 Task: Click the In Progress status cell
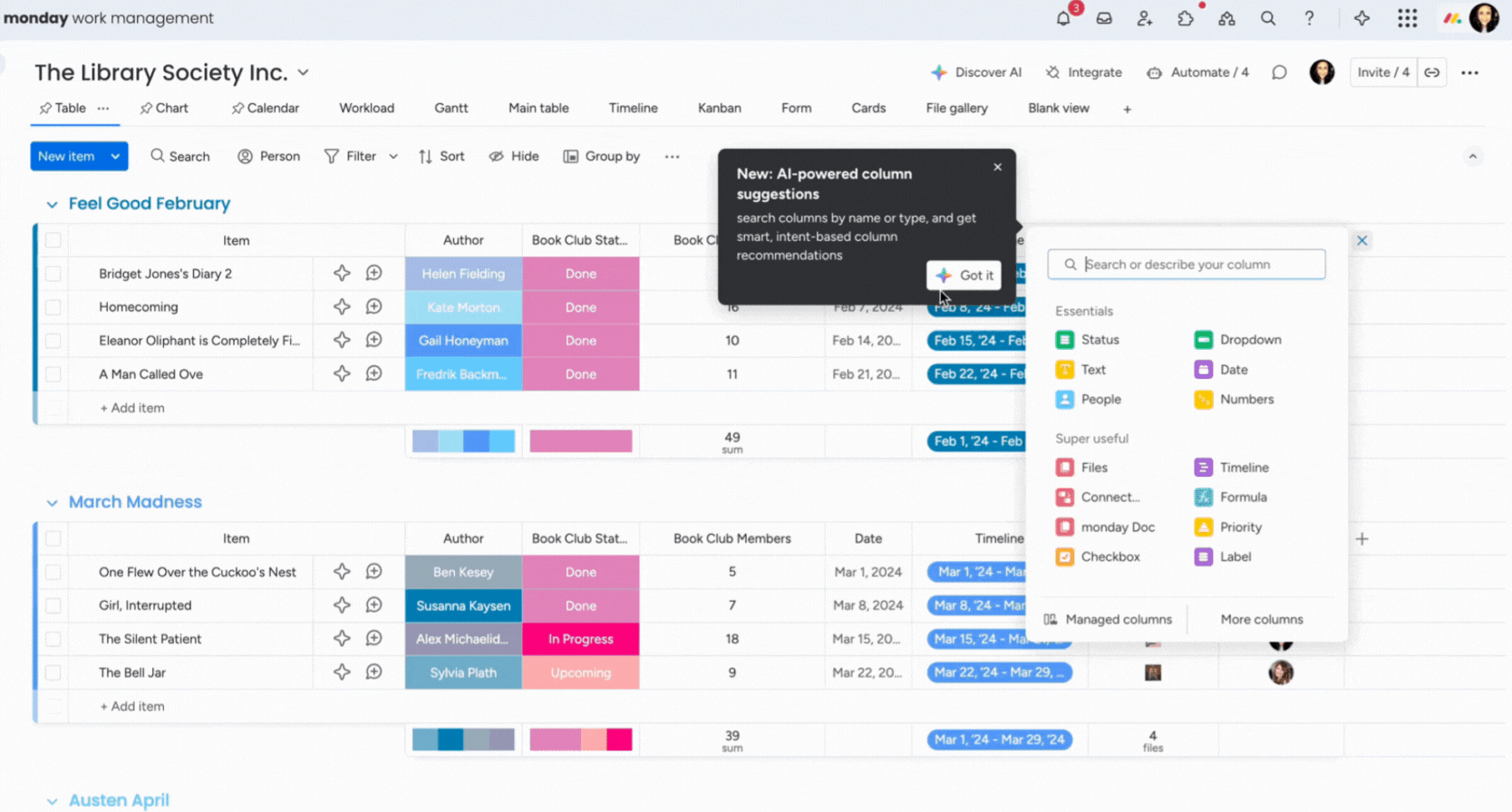coord(581,639)
